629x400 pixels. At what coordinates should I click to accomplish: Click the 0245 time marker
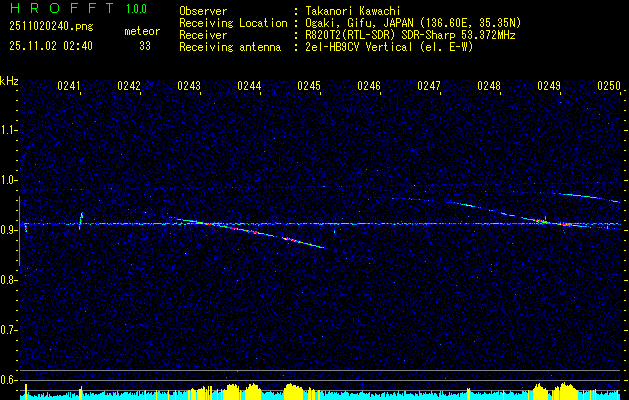pos(309,87)
